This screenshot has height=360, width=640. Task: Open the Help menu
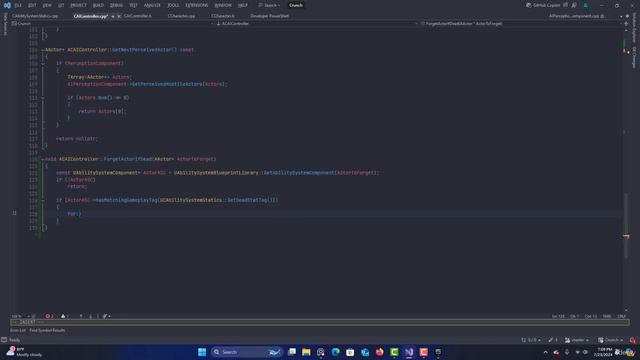tap(243, 5)
